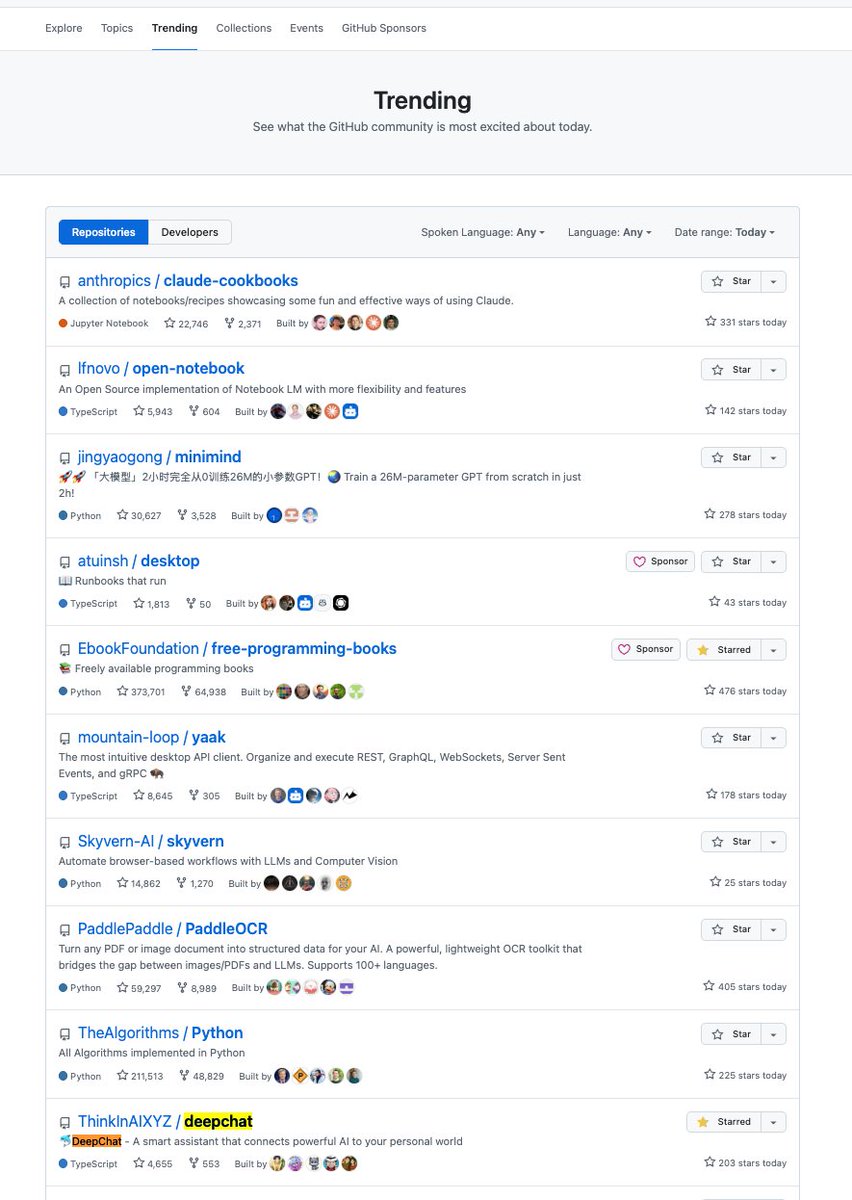The width and height of the screenshot is (852, 1200).
Task: Star the TheAlgorithms Python repository
Action: coord(731,1034)
